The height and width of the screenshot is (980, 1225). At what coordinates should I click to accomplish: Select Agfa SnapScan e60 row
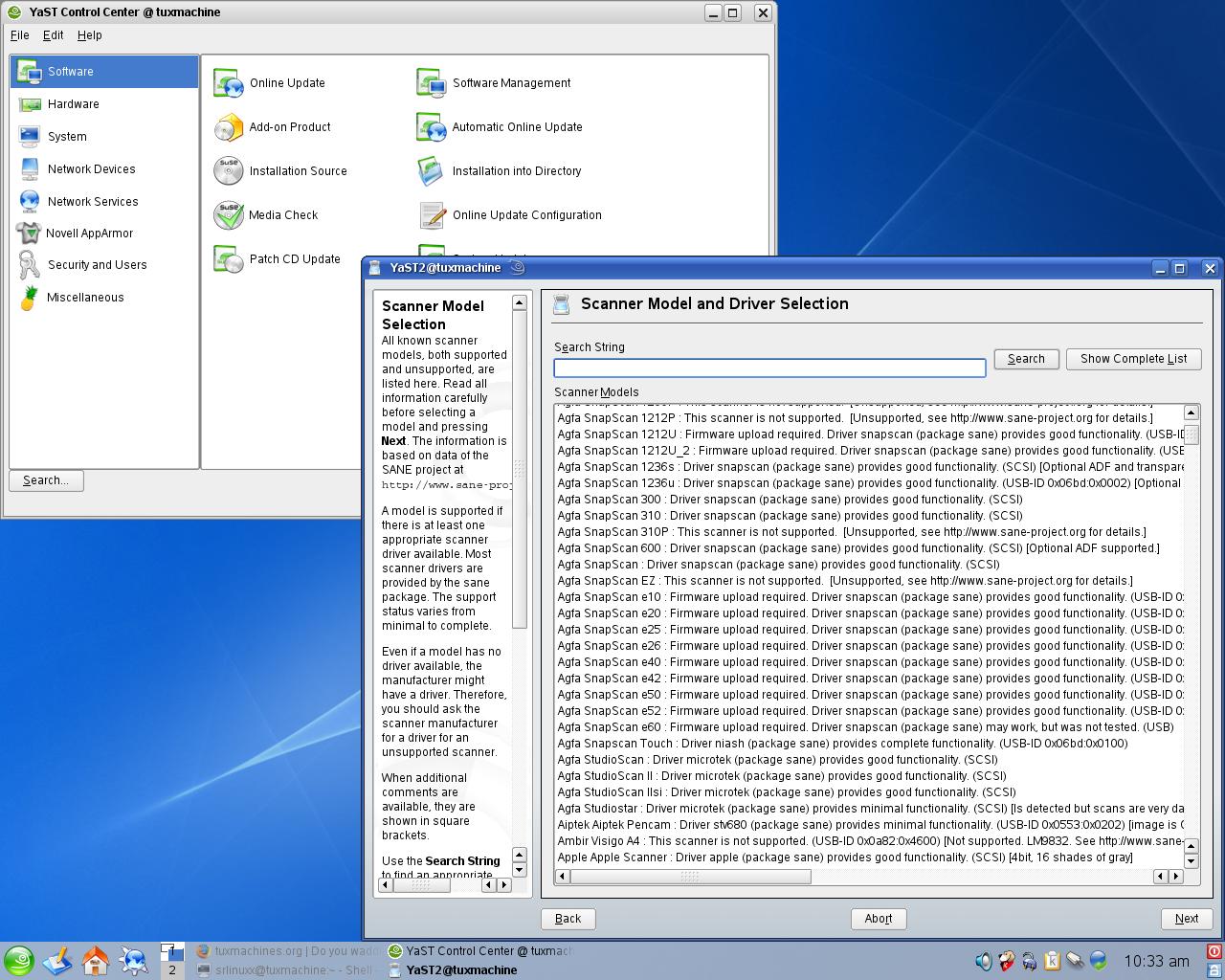point(869,727)
